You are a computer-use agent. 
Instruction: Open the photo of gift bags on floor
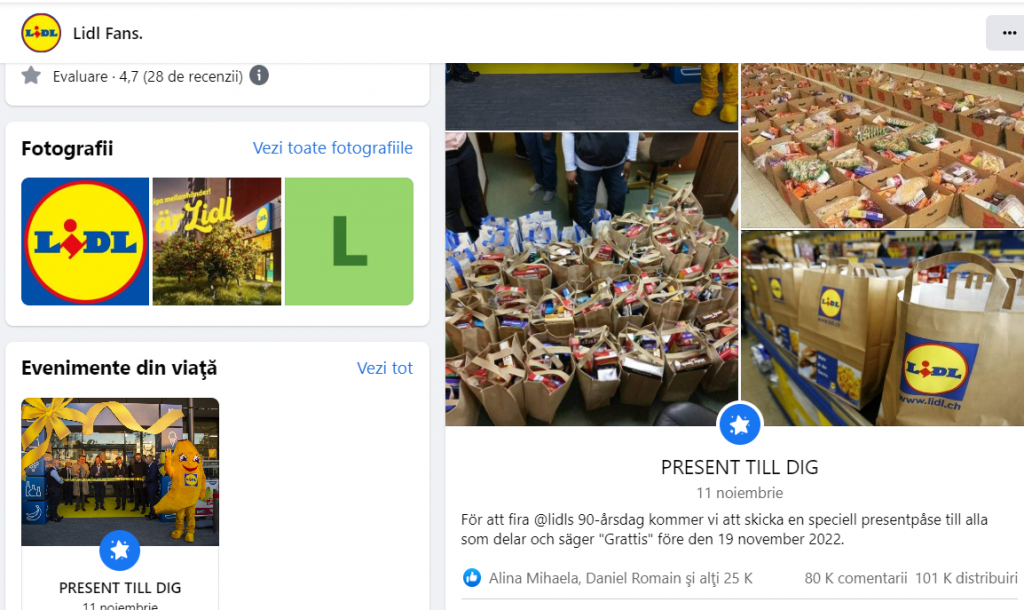(x=592, y=279)
